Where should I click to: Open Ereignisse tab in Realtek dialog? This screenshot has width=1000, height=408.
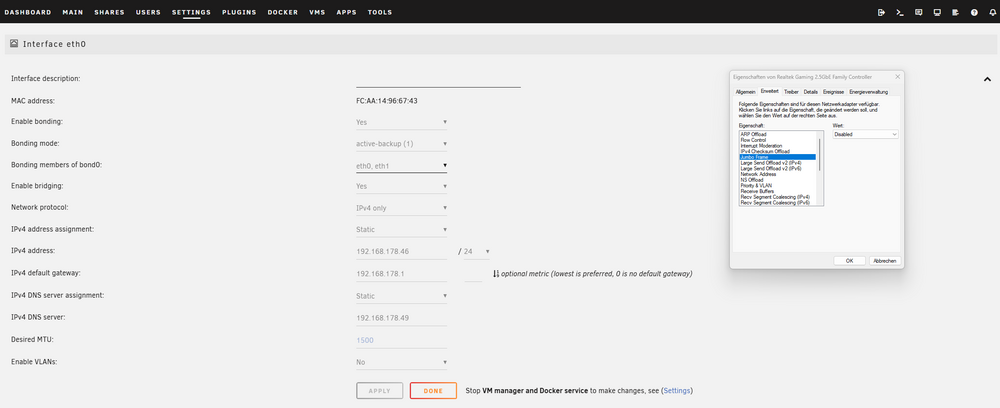834,92
